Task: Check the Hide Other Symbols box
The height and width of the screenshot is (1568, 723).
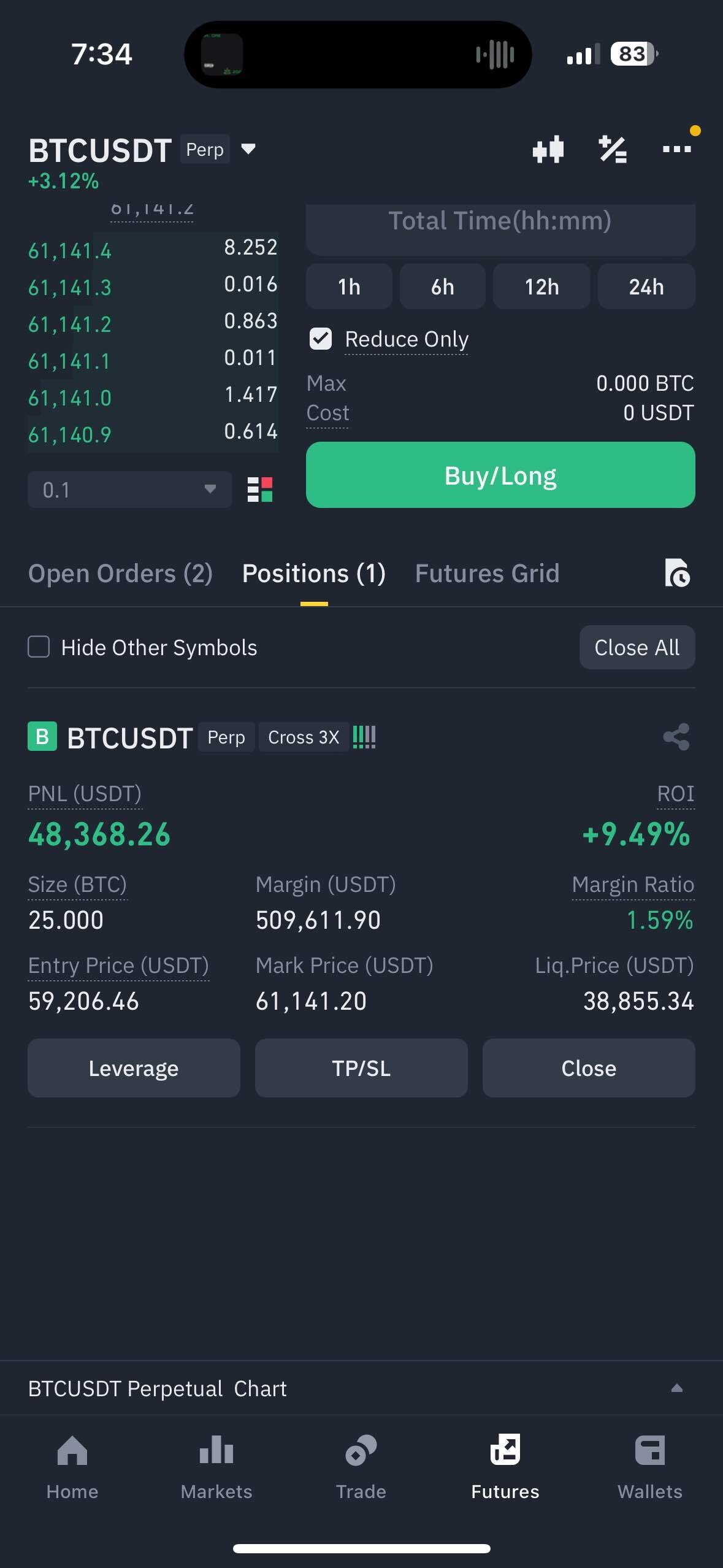Action: tap(39, 647)
